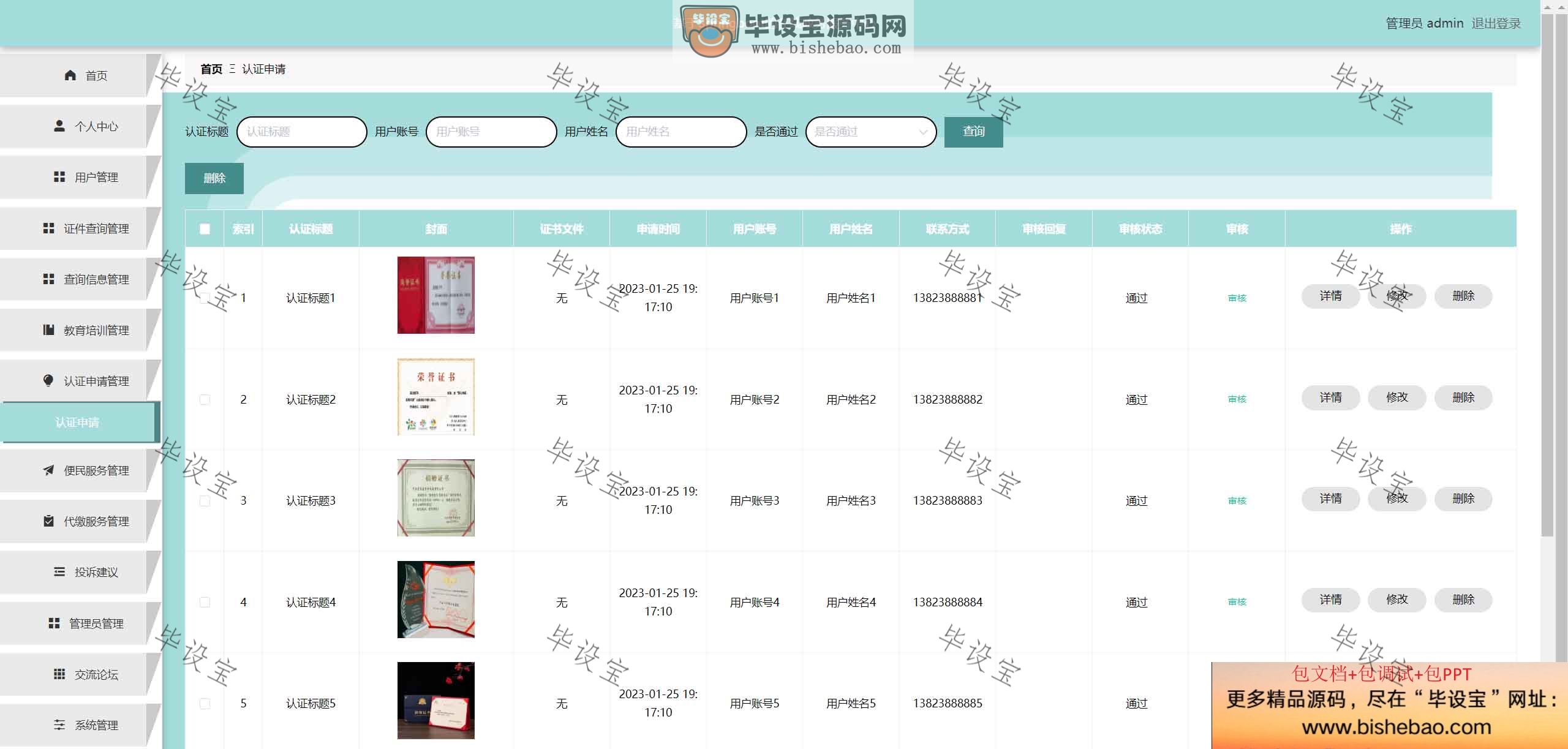The image size is (1568, 749).
Task: Open 首页 in the sidebar menu
Action: pos(81,75)
